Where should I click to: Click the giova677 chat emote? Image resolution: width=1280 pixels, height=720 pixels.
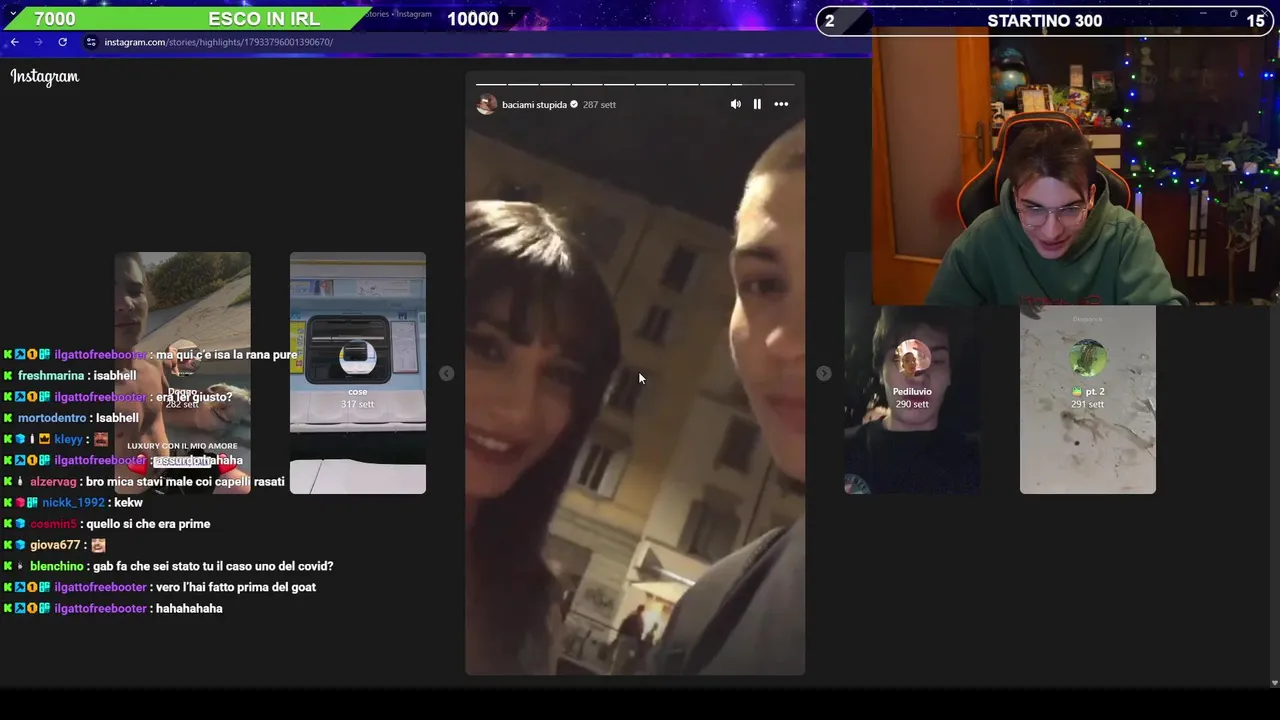pos(98,545)
